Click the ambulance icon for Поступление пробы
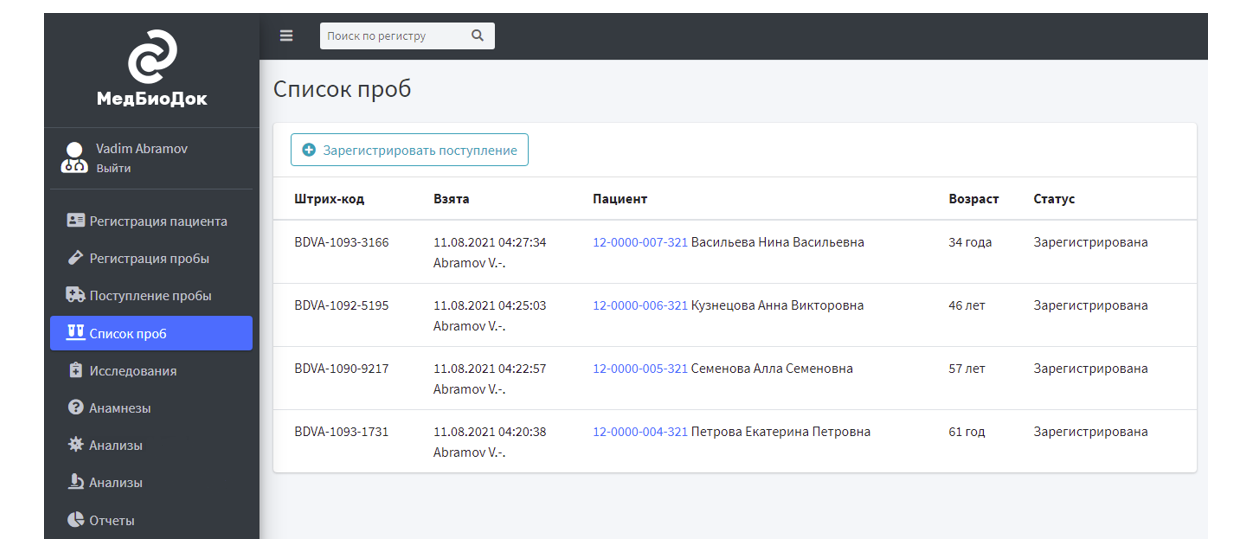Viewport: 1235px width, 558px height. pyautogui.click(x=75, y=295)
